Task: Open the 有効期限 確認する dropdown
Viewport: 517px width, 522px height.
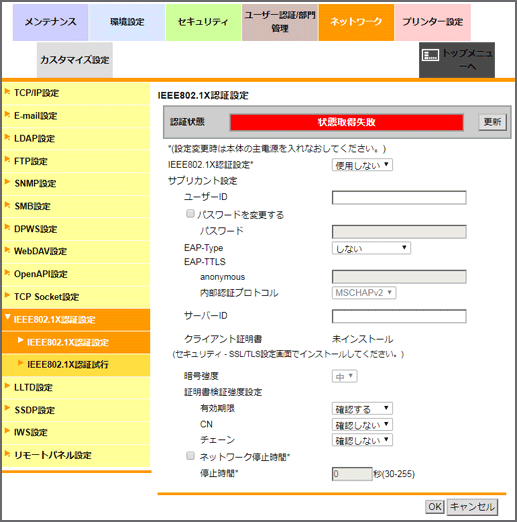Action: (362, 408)
